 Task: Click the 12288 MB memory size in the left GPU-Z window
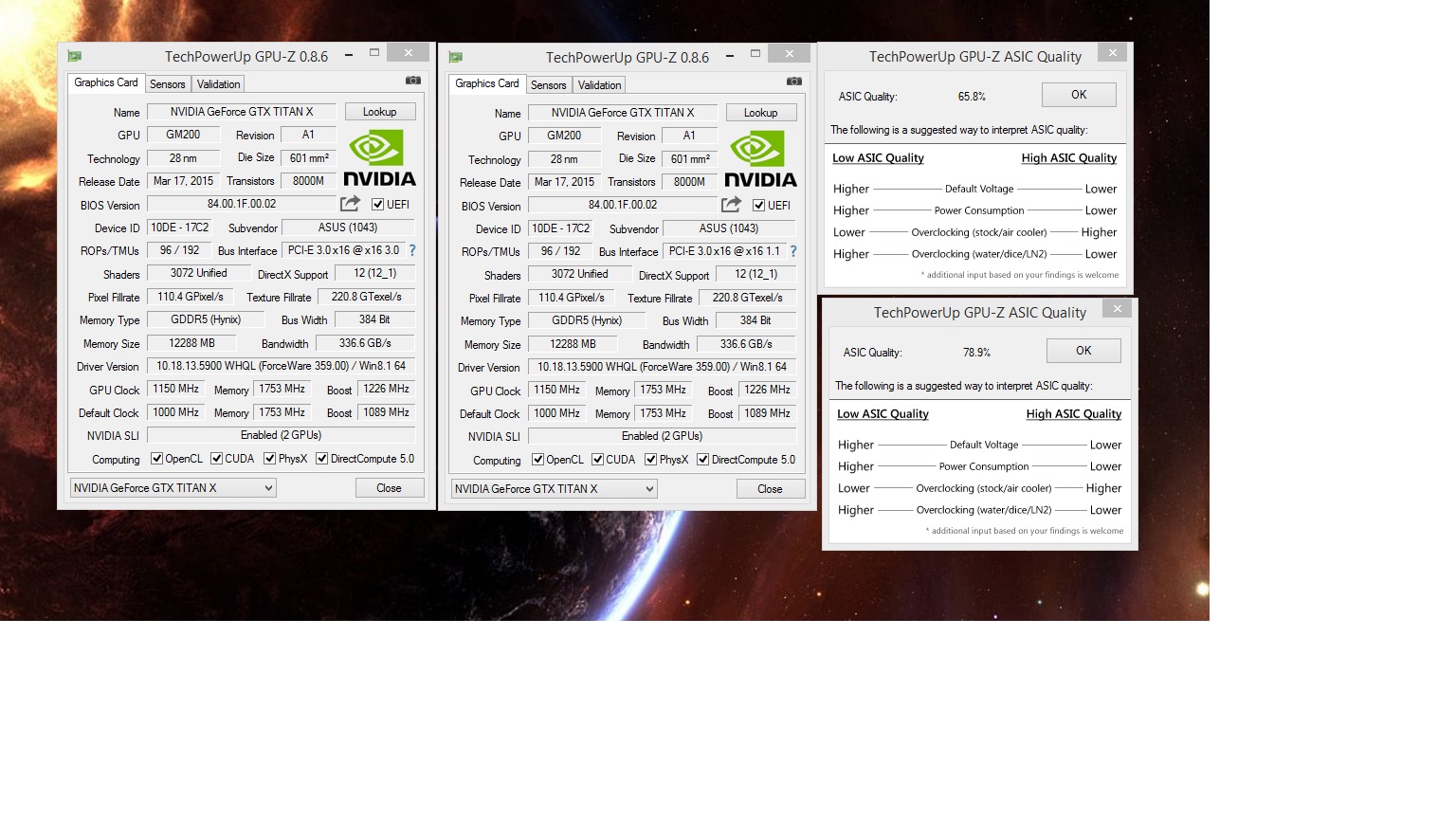pos(192,343)
